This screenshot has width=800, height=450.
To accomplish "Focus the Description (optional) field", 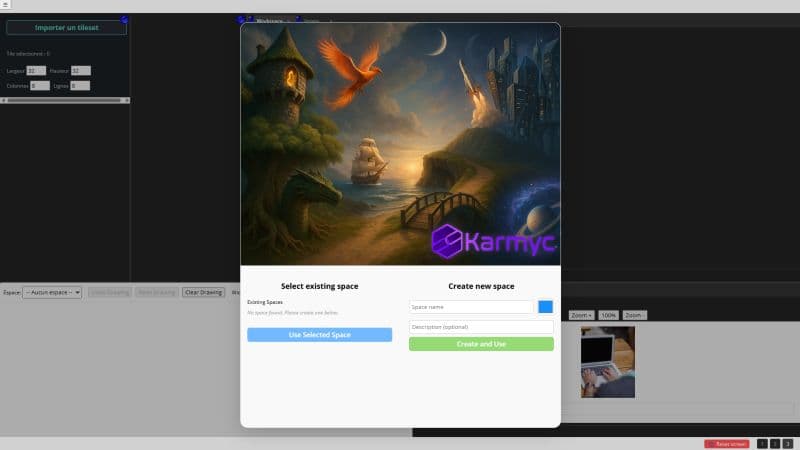I will pyautogui.click(x=481, y=327).
